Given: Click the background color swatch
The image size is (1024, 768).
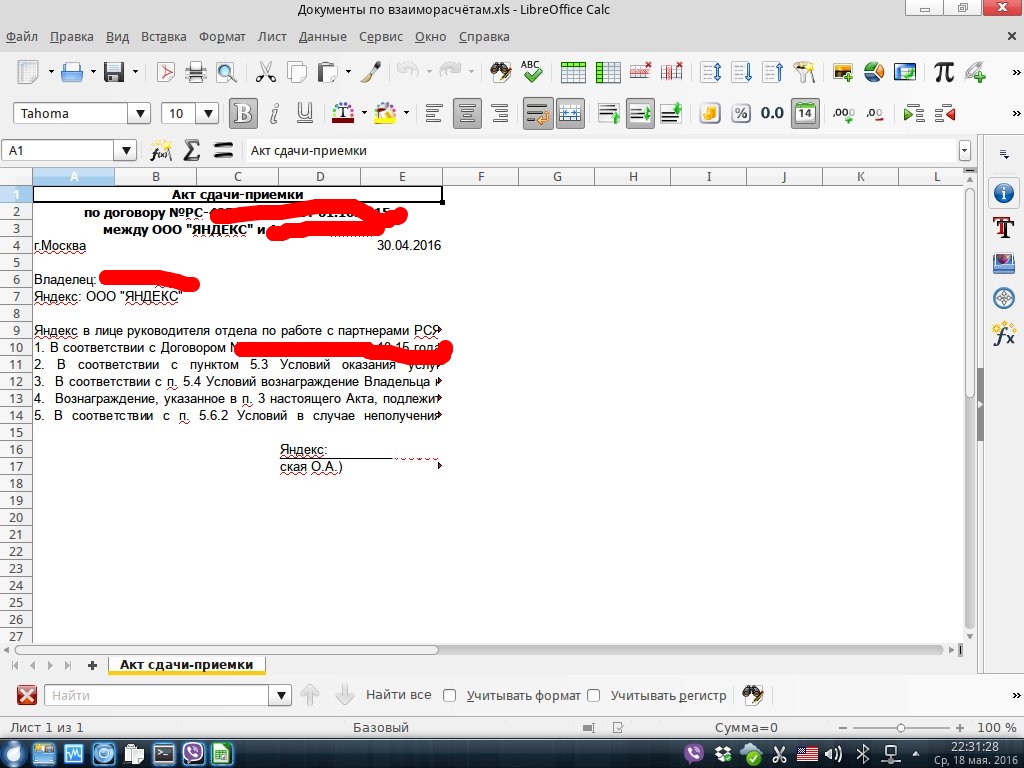Looking at the screenshot, I should click(385, 114).
